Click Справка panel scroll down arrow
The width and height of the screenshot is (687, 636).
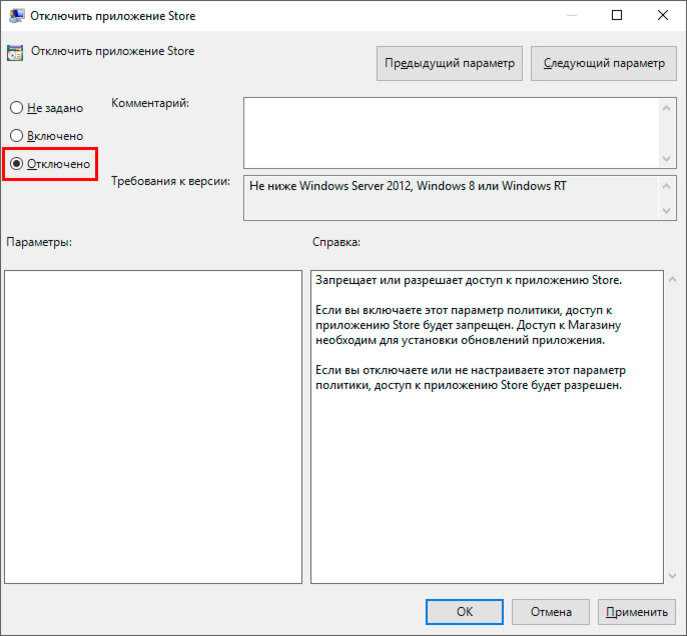673,576
